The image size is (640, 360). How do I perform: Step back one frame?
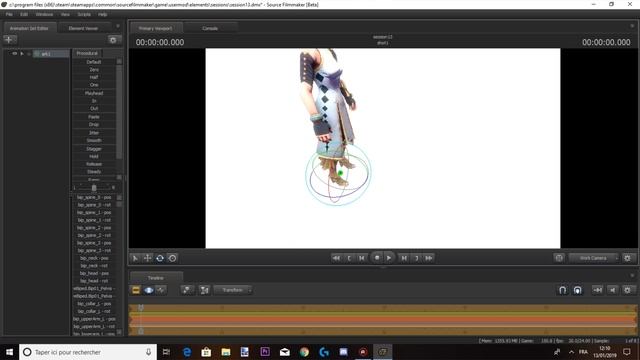[362, 258]
